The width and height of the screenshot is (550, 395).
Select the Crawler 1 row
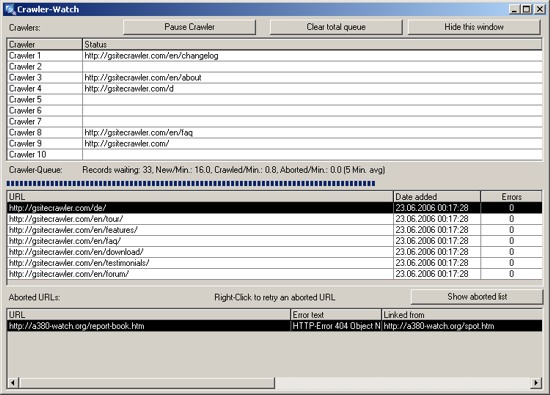[275, 55]
